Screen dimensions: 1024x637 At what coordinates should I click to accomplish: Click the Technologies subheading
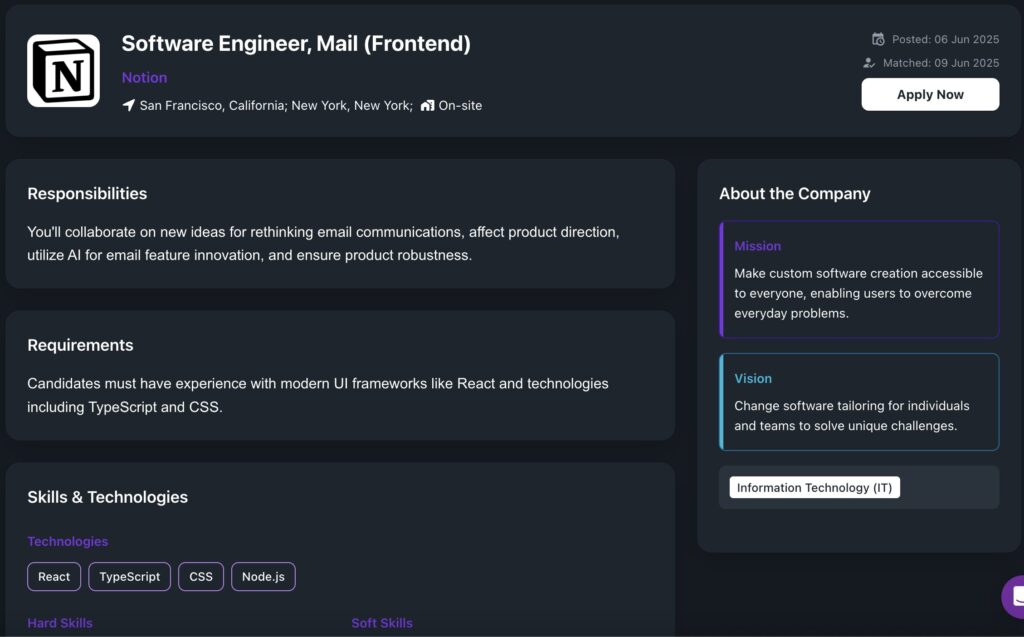pyautogui.click(x=68, y=541)
